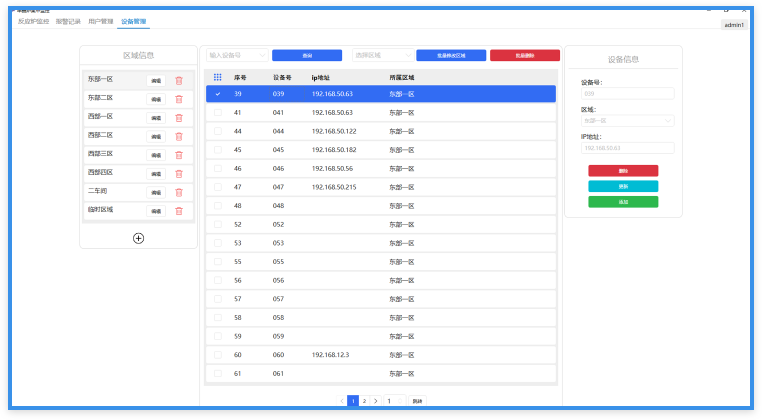Viewport: 762px width, 420px height.
Task: Open the 用户管理 tab
Action: click(x=100, y=20)
